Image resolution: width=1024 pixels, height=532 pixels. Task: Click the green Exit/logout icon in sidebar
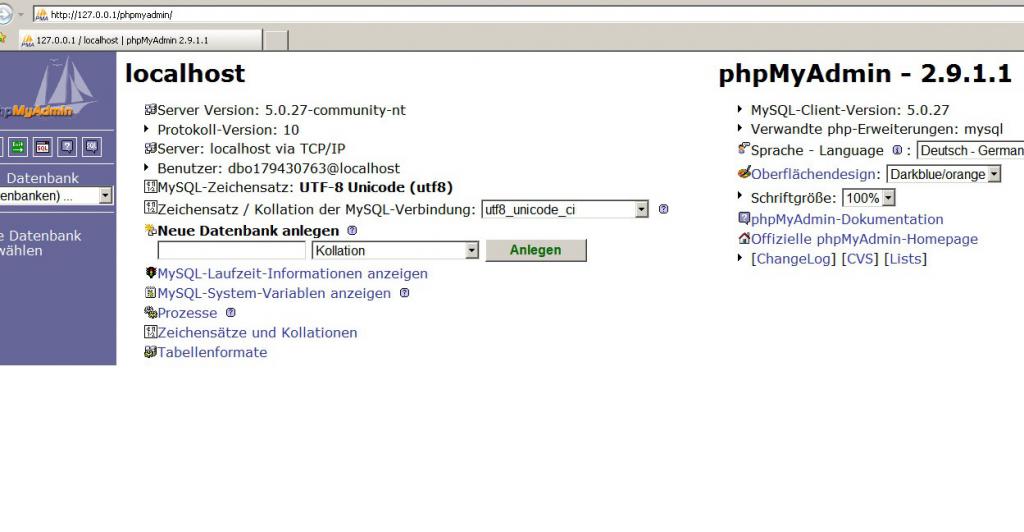pyautogui.click(x=18, y=147)
